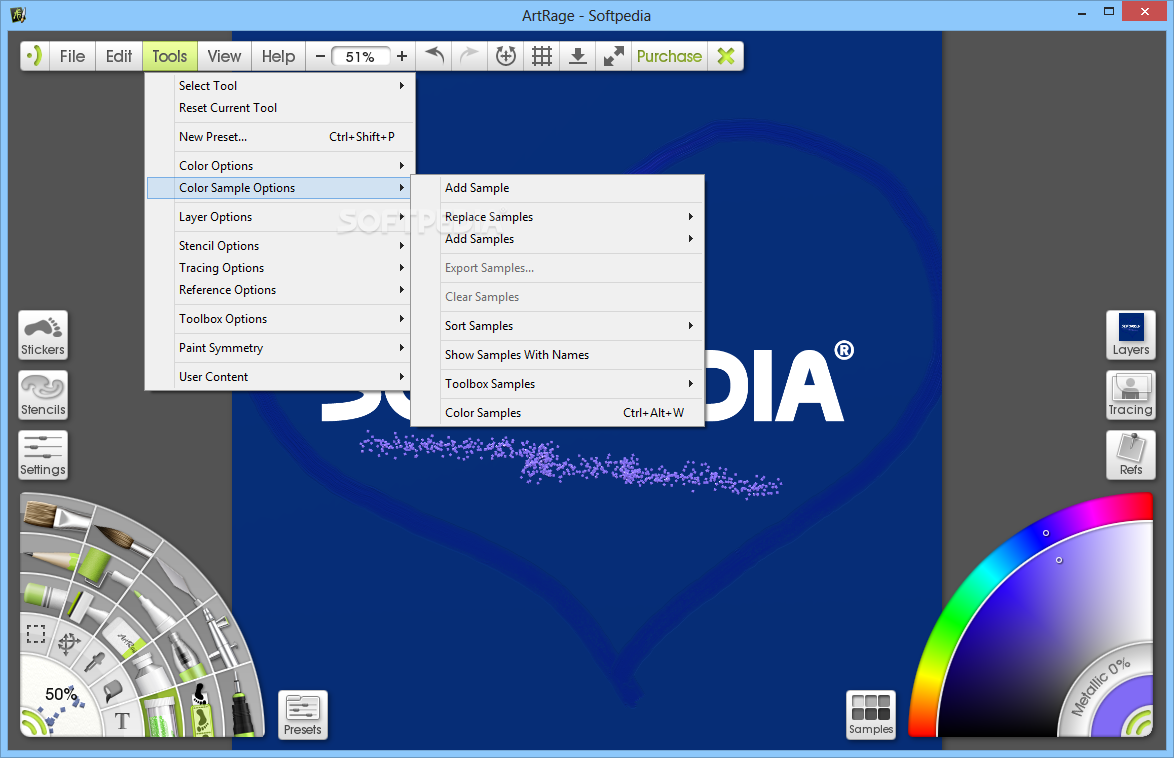Click the download arrow toolbar icon
Image resolution: width=1174 pixels, height=758 pixels.
[x=578, y=56]
